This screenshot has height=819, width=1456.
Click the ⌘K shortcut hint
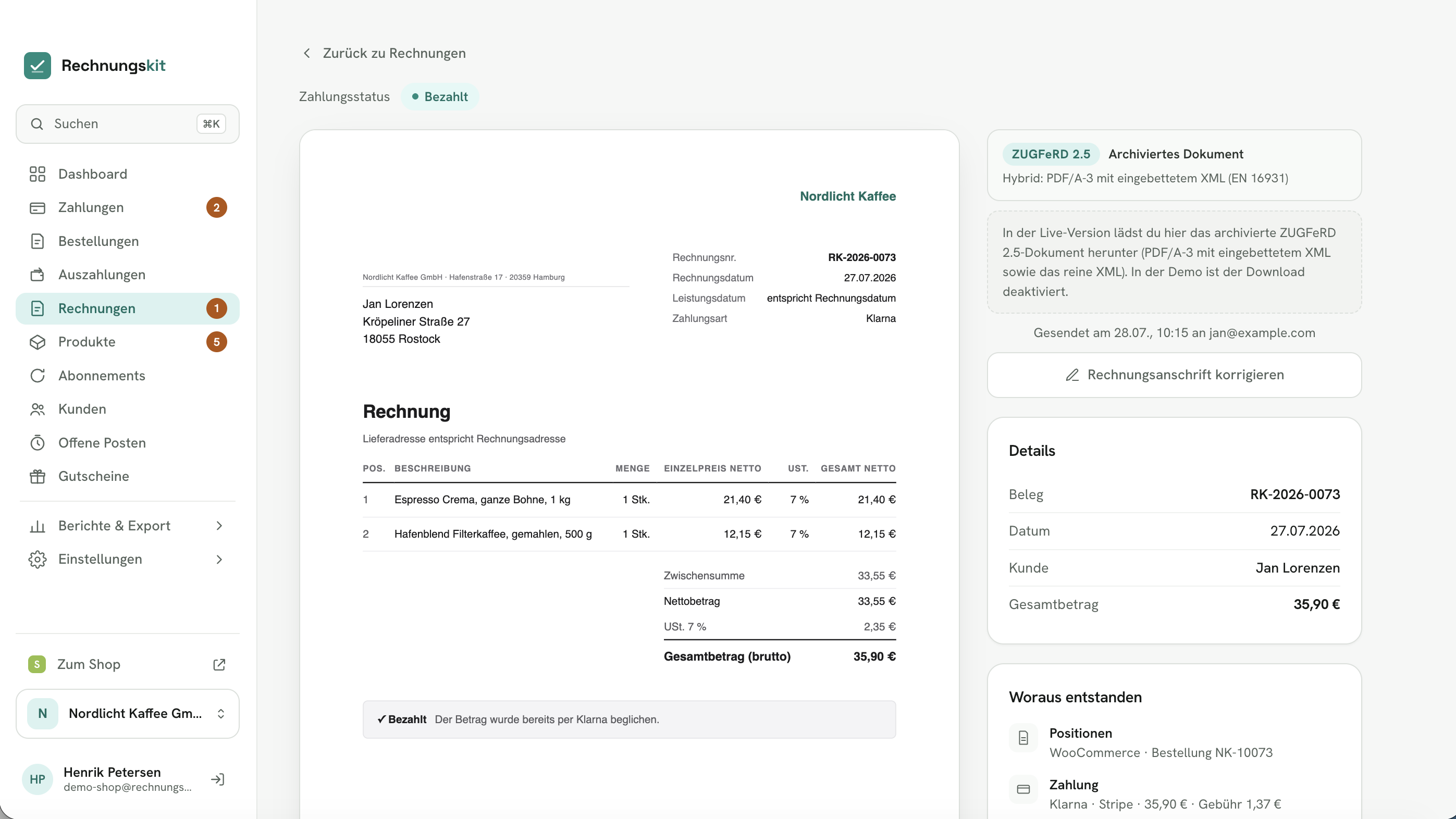211,124
